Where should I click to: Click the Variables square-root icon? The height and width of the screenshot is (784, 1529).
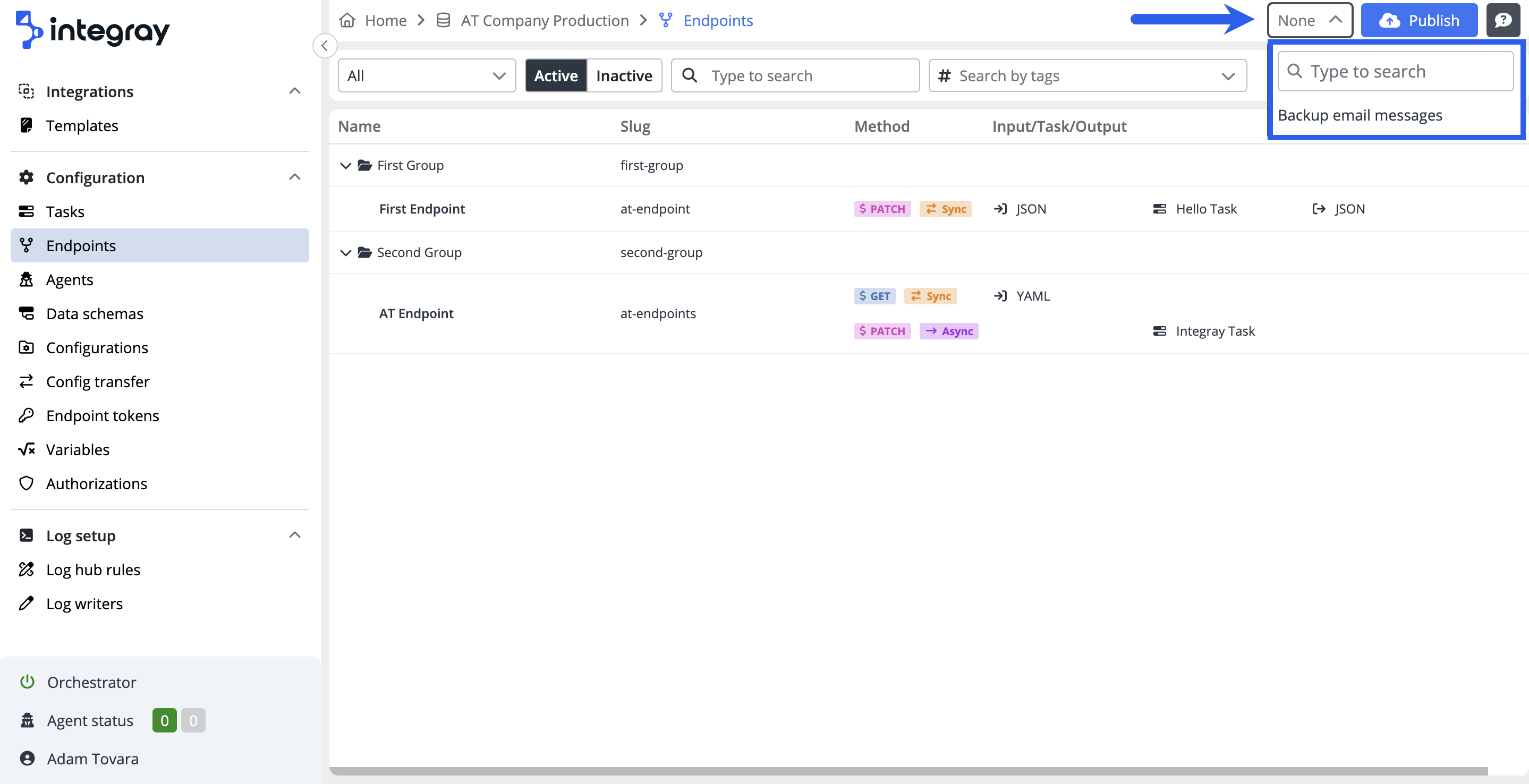[x=26, y=449]
